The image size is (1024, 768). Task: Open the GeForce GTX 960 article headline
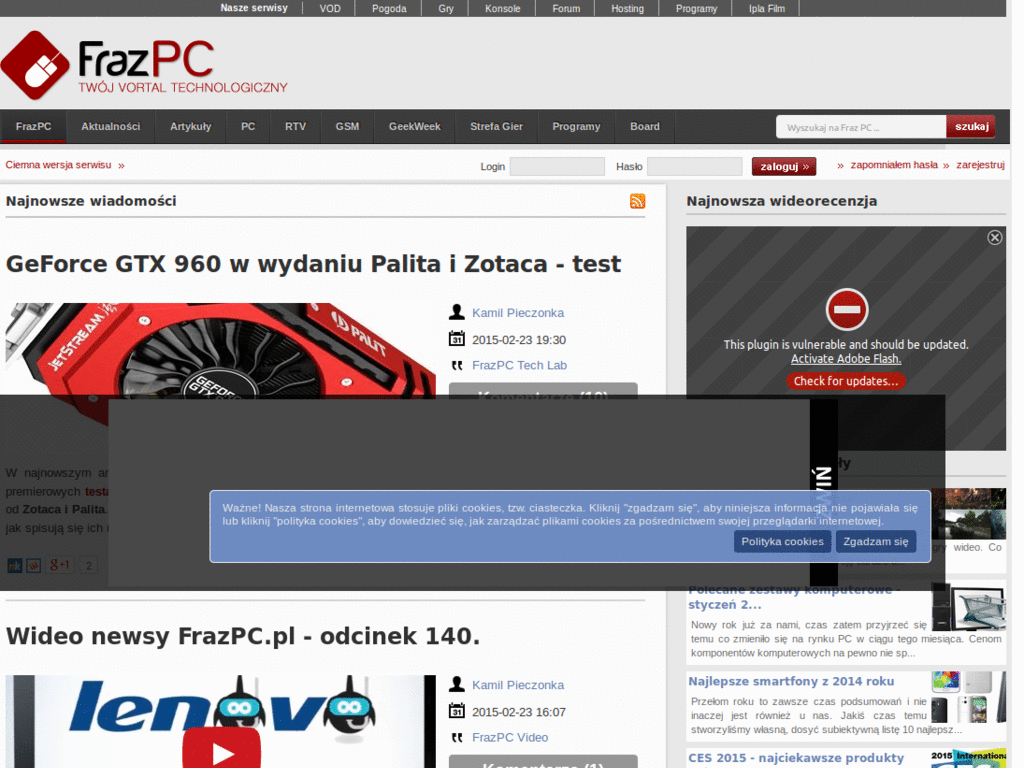313,264
